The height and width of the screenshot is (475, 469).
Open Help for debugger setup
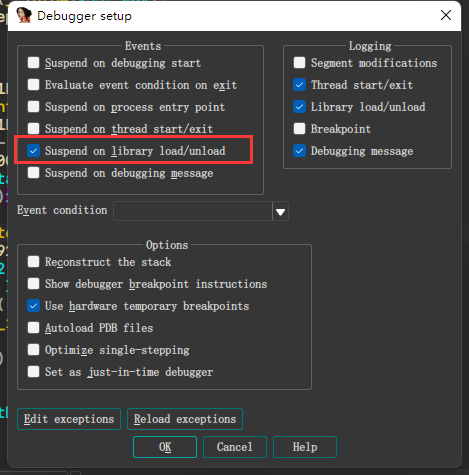[x=305, y=447]
